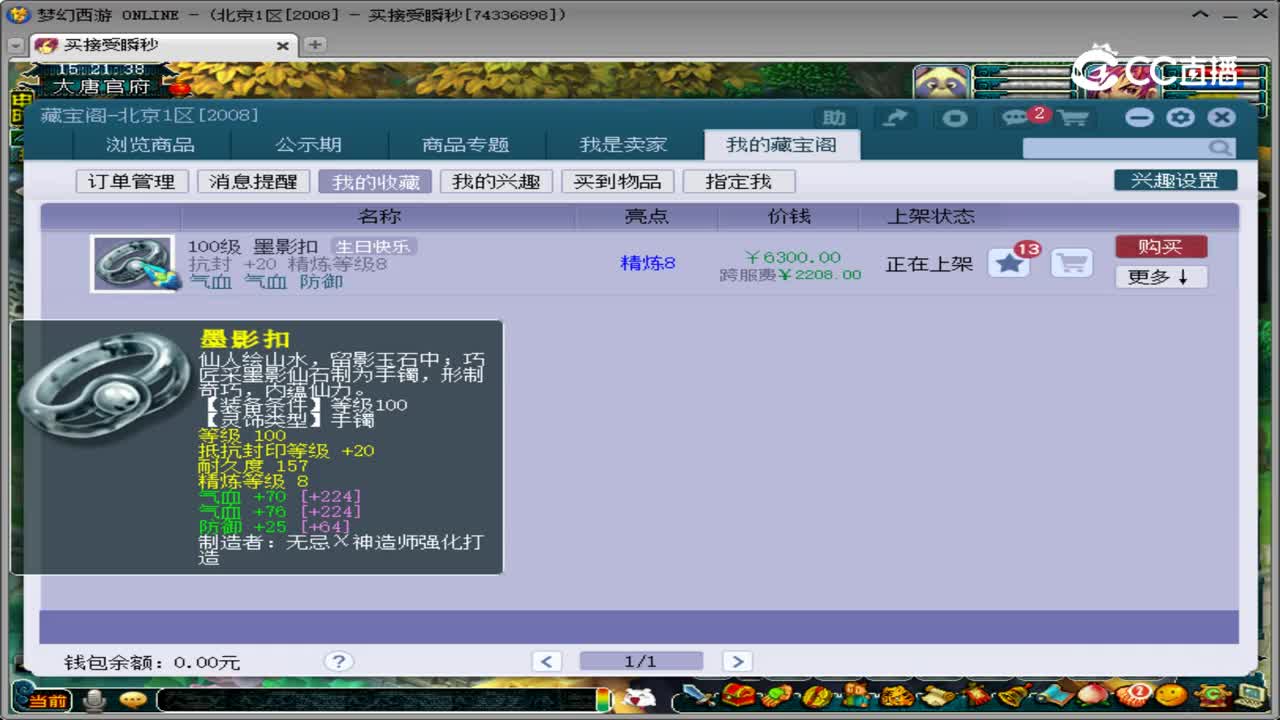Viewport: 1280px width, 720px height.
Task: Click the scroll icon in game toolbar
Action: tap(936, 695)
